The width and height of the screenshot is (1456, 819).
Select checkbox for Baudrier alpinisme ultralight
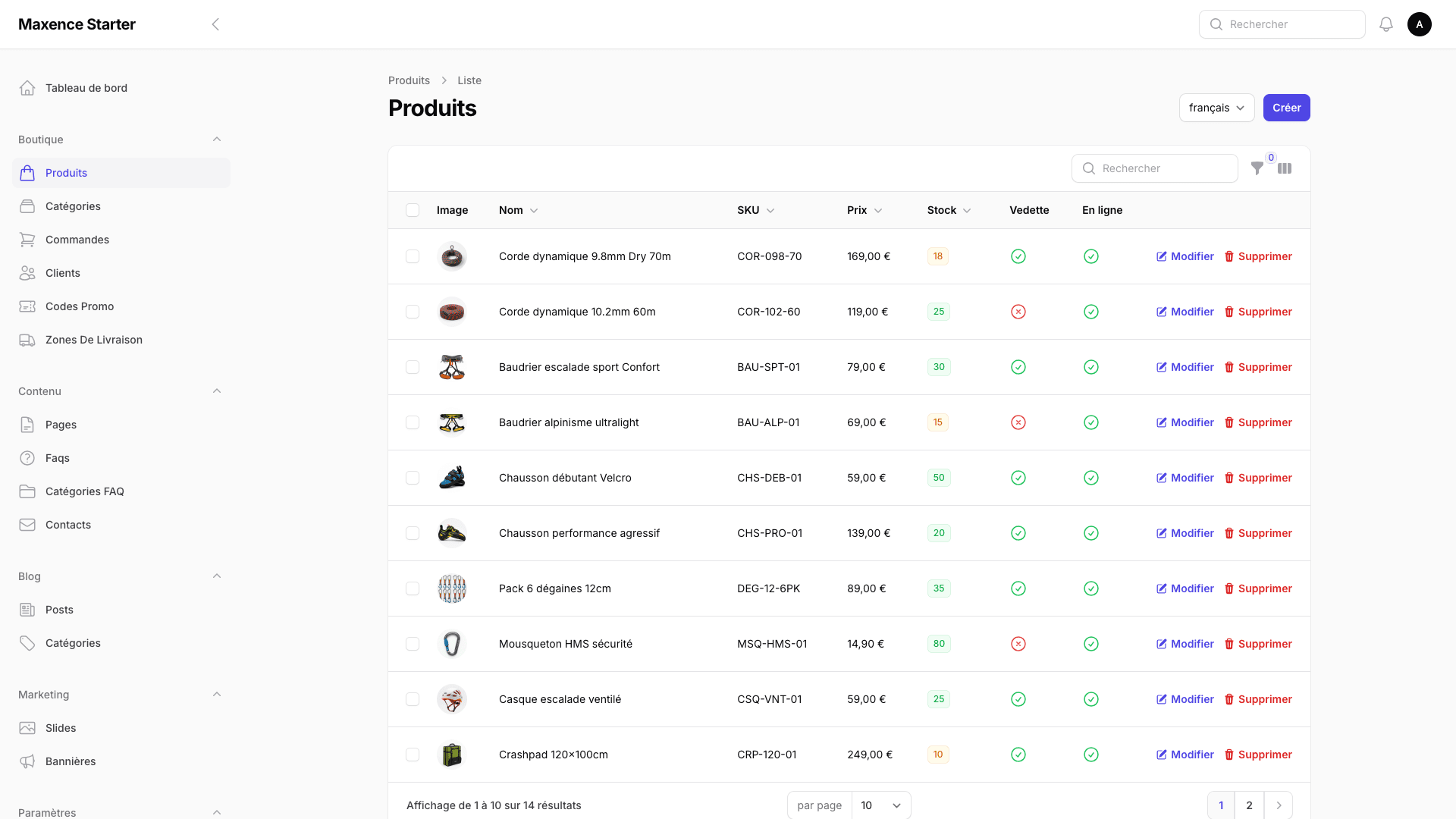click(x=413, y=422)
